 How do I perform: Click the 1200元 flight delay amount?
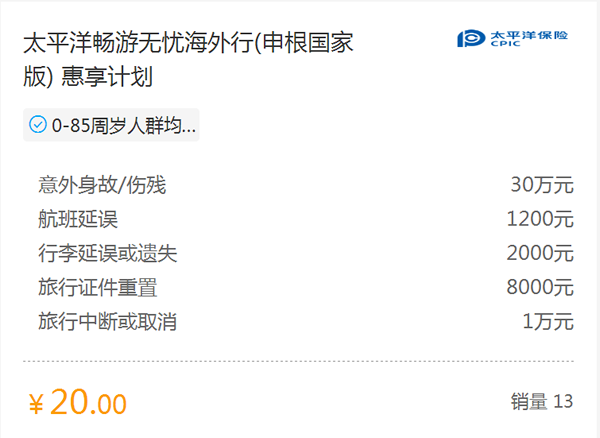pos(540,219)
